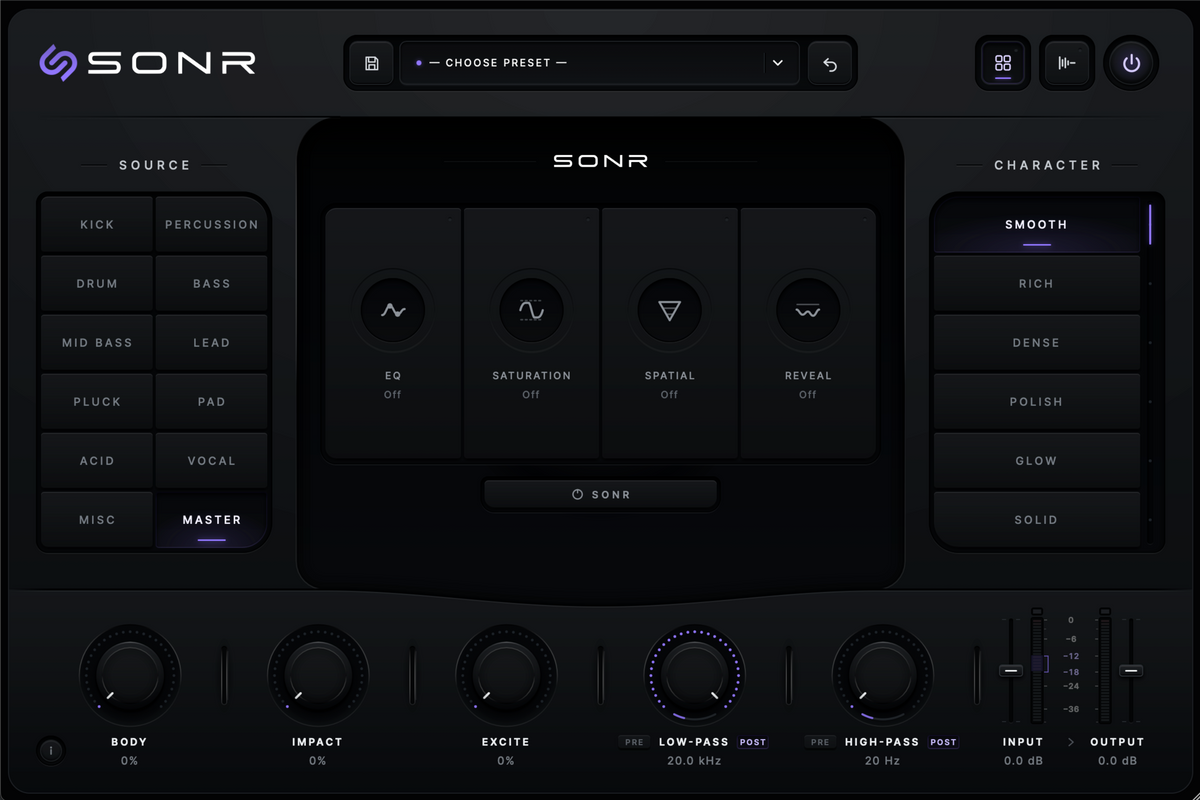Viewport: 1200px width, 800px height.
Task: Click the Excite knob
Action: coord(505,675)
